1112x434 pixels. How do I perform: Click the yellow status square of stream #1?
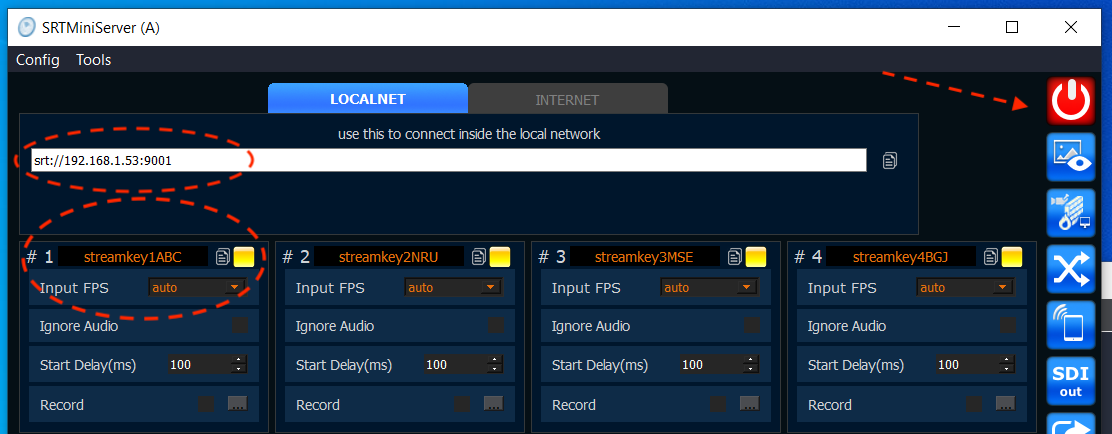tap(244, 257)
